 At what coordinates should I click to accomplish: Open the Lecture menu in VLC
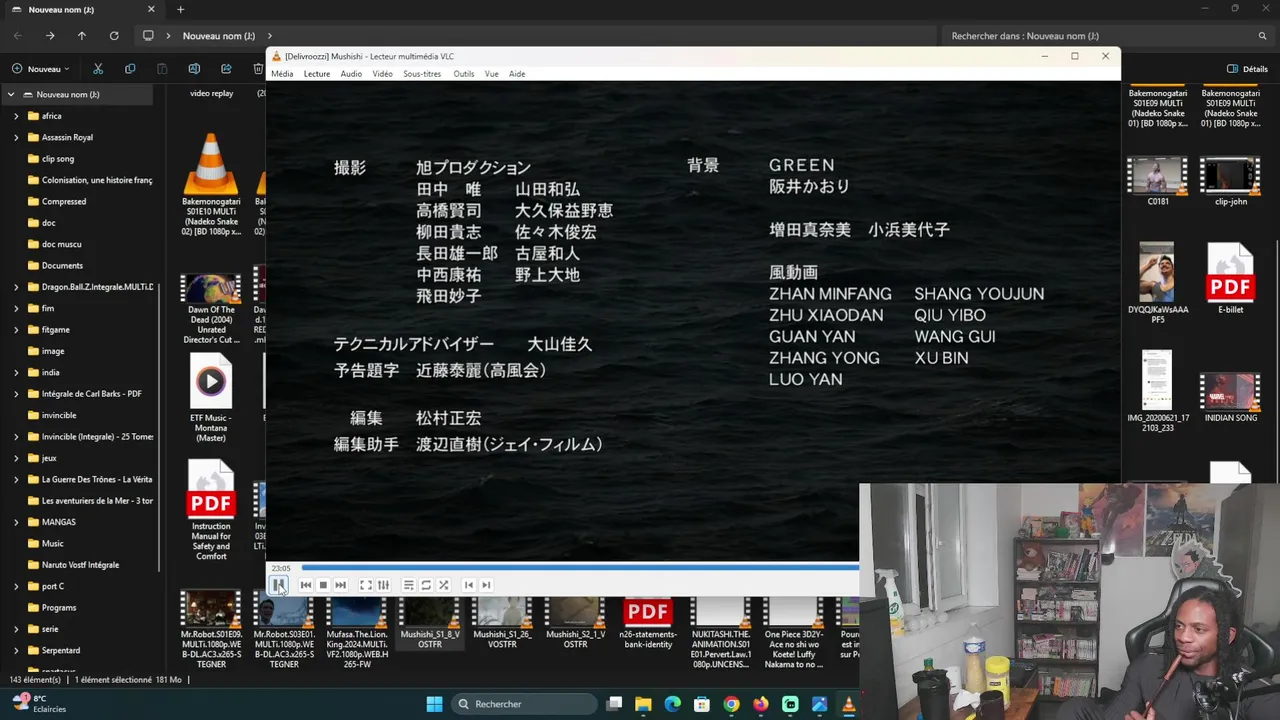coord(317,74)
